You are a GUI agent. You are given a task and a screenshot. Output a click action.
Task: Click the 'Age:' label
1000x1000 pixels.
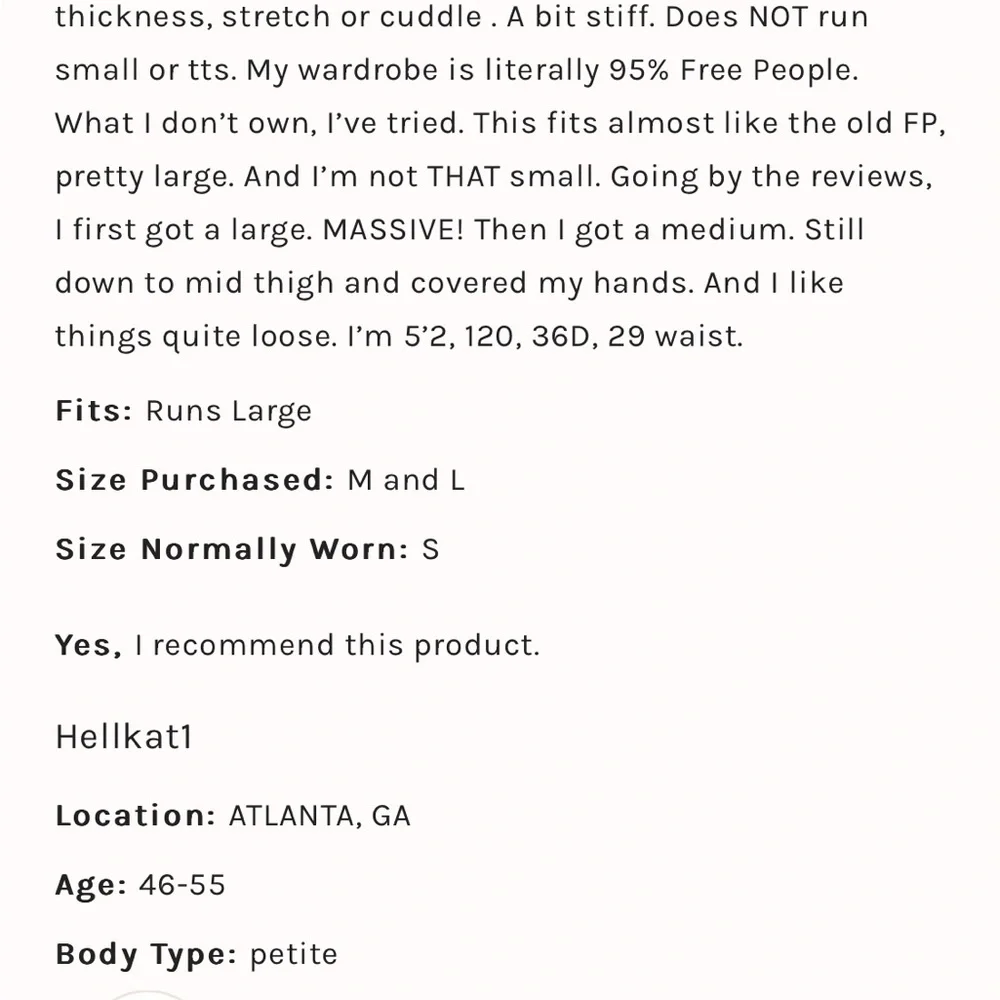coord(91,885)
